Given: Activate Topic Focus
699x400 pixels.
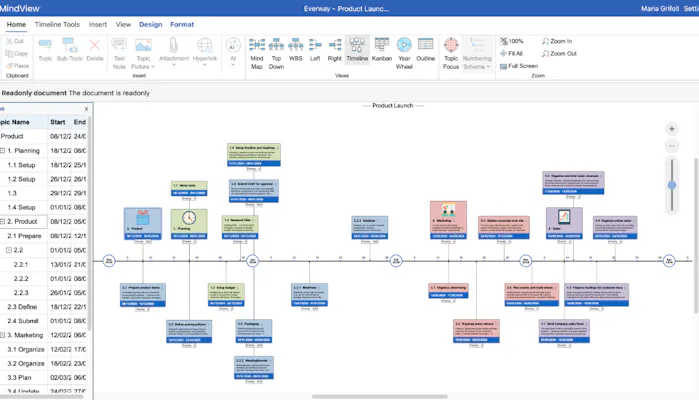Looking at the screenshot, I should tap(451, 54).
